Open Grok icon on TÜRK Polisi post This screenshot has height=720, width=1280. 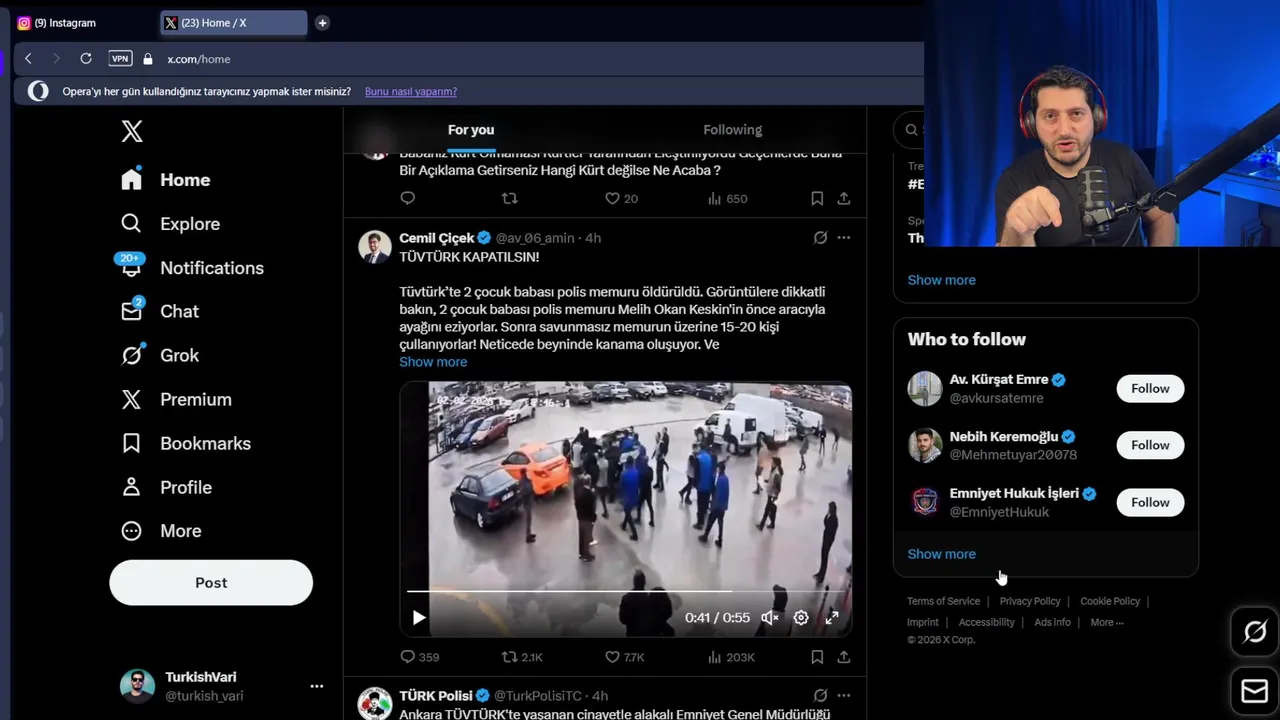coord(820,696)
